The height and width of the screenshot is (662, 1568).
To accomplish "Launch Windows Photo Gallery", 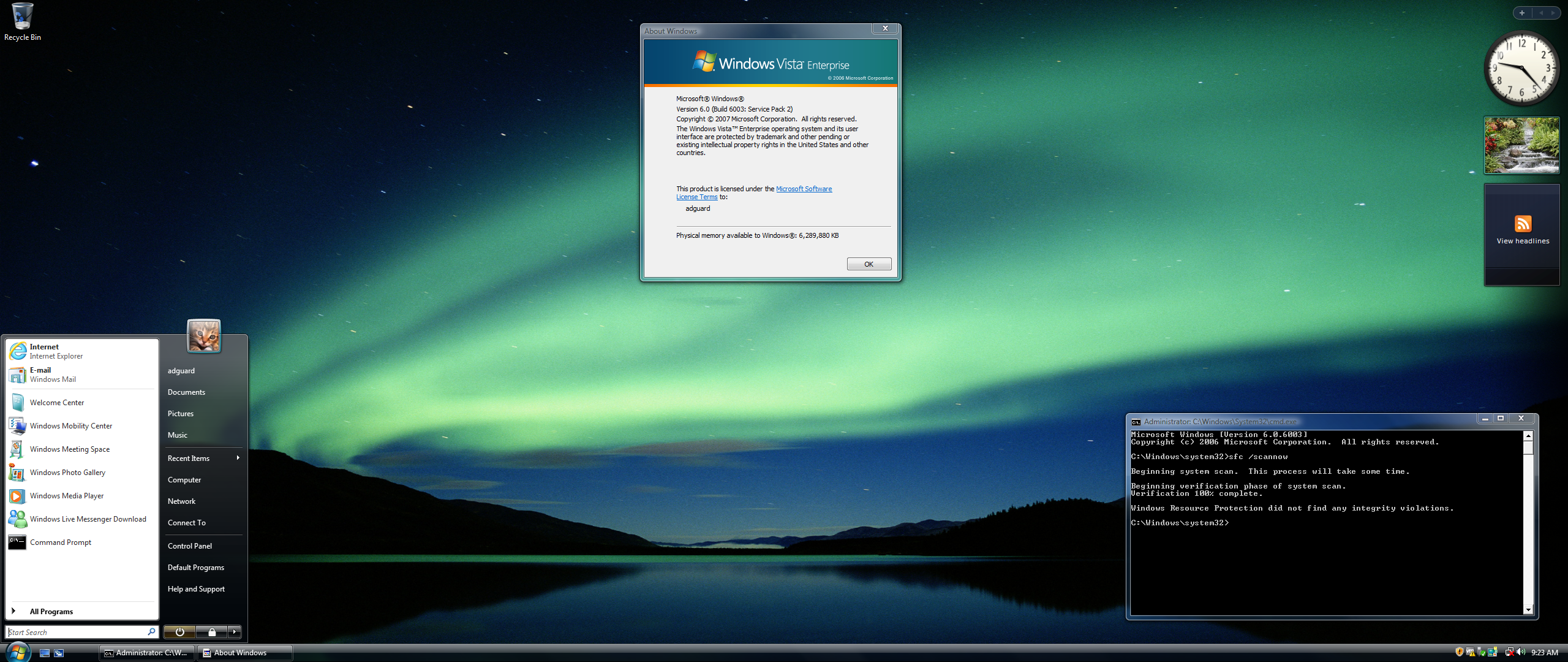I will (67, 473).
